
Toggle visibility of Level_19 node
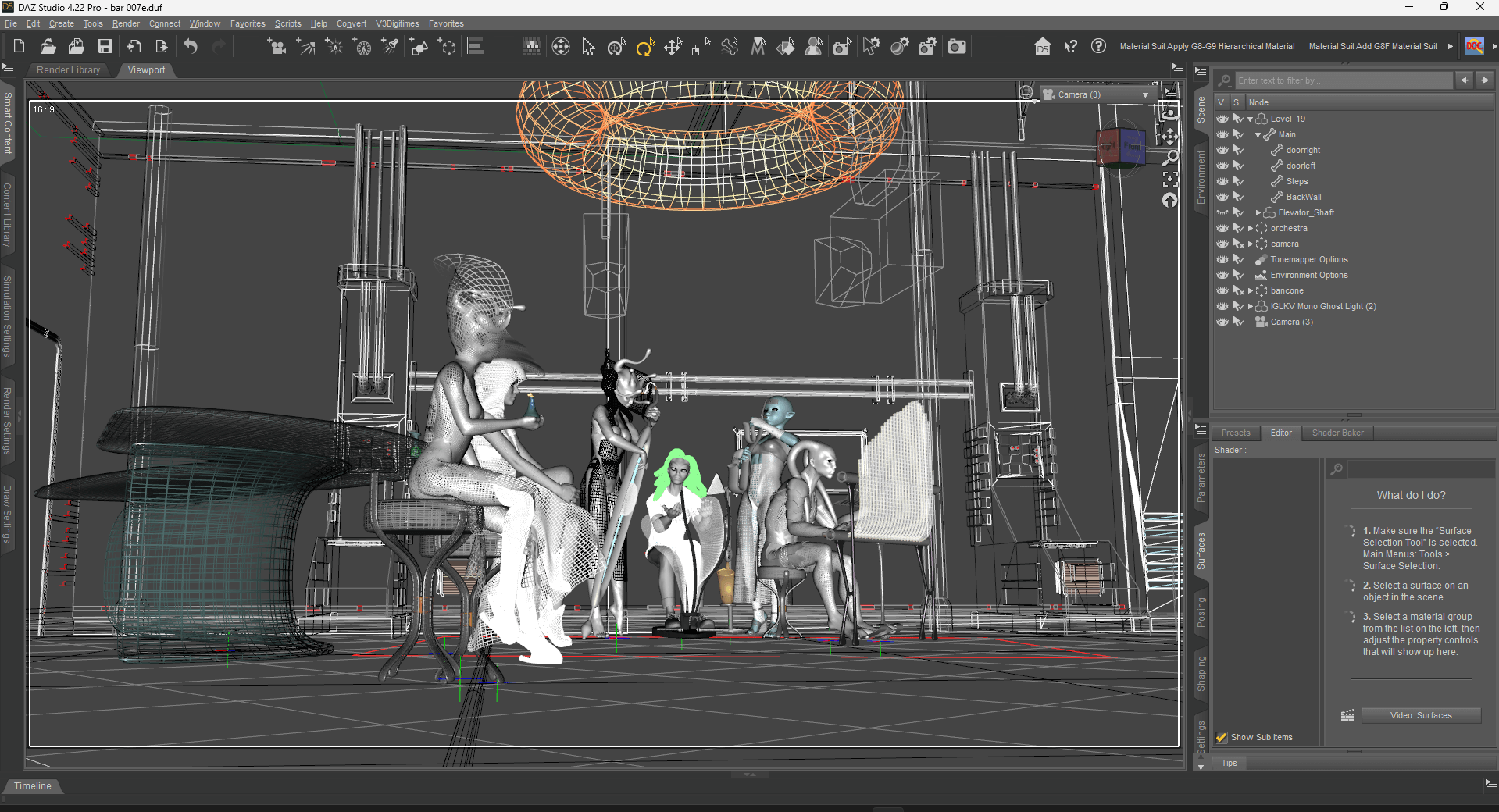(x=1222, y=119)
